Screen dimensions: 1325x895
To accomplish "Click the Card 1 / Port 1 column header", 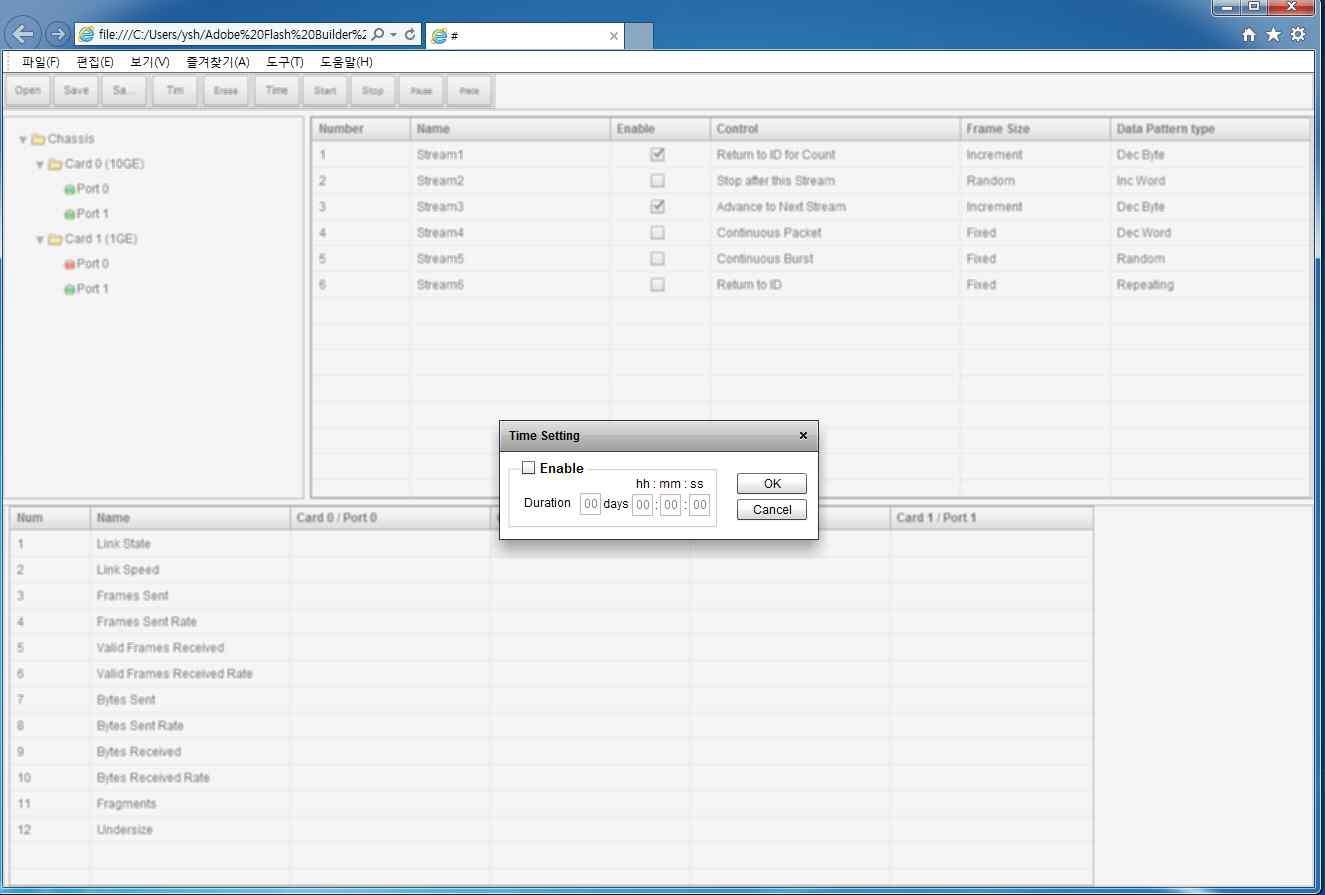I will [991, 518].
